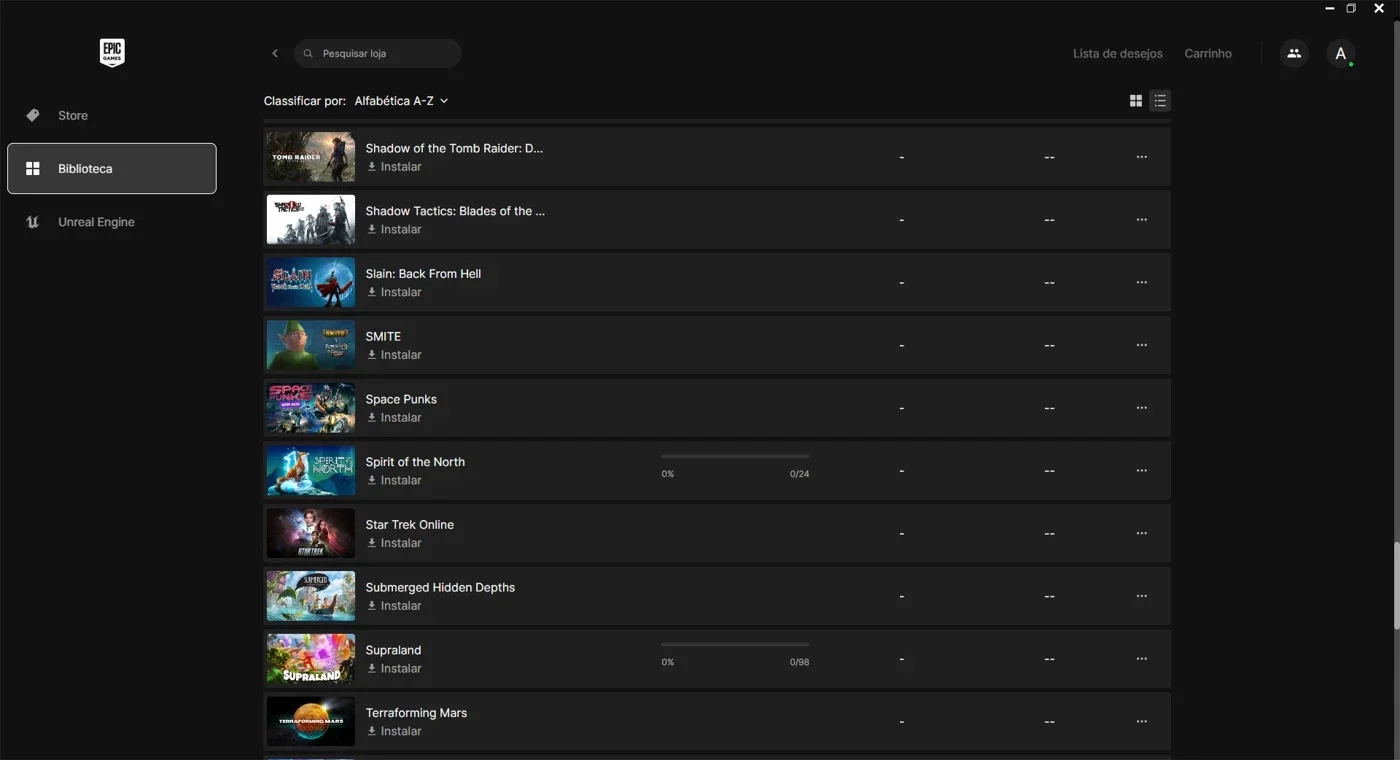The image size is (1400, 760).
Task: Open more options for Spirit of the North
Action: (1142, 471)
